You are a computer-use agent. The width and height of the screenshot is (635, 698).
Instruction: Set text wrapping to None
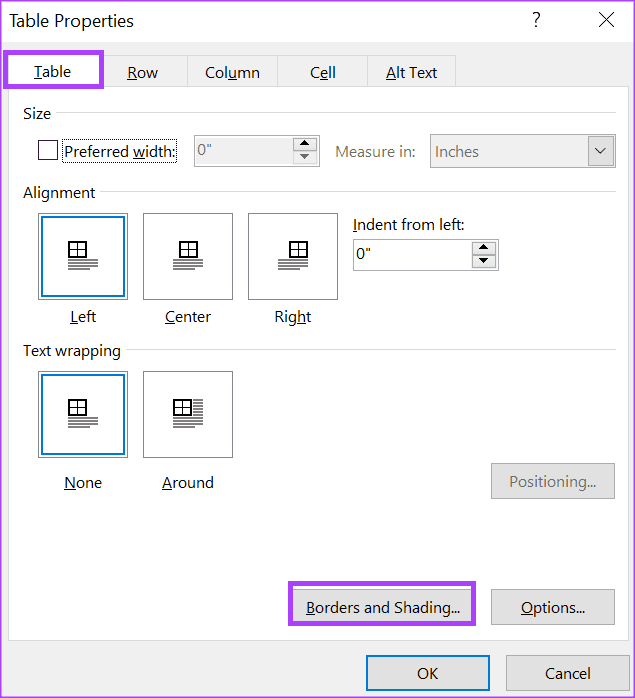pos(83,414)
